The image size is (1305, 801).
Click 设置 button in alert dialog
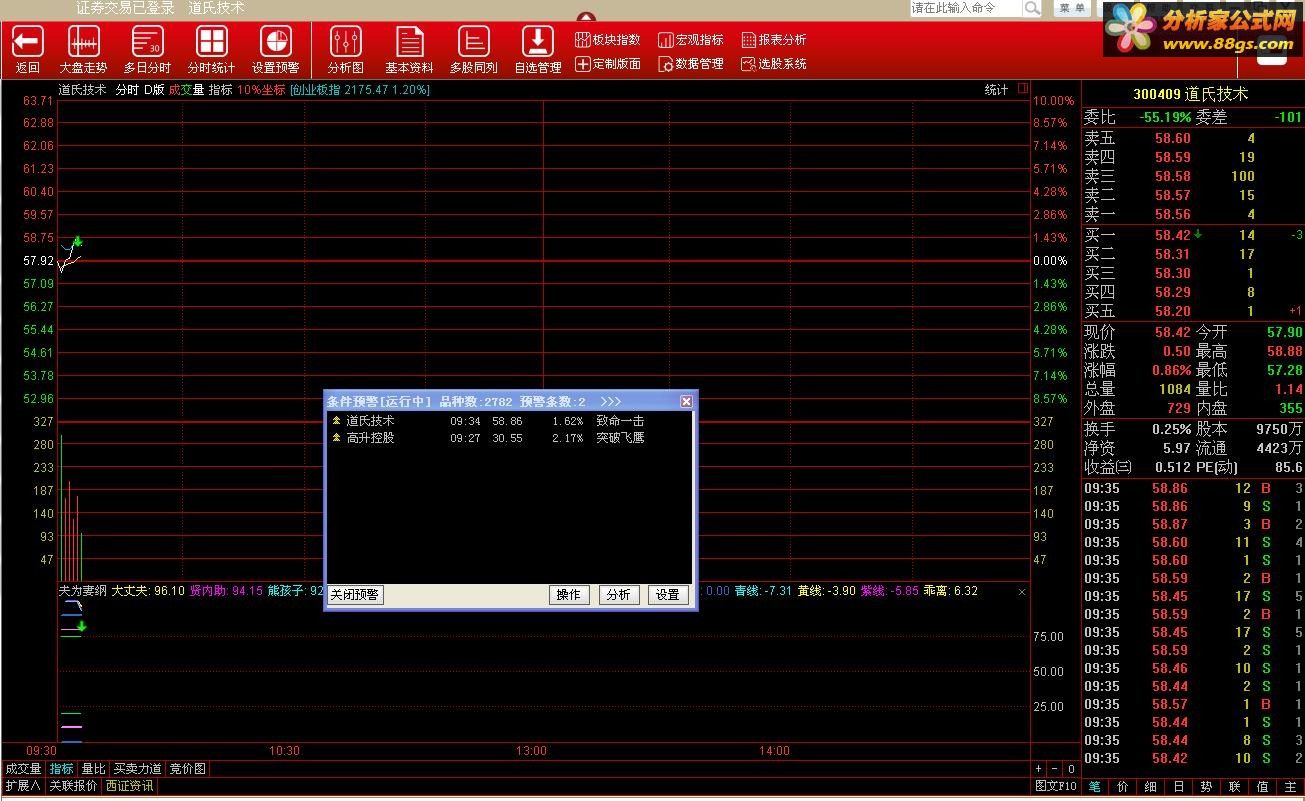668,595
